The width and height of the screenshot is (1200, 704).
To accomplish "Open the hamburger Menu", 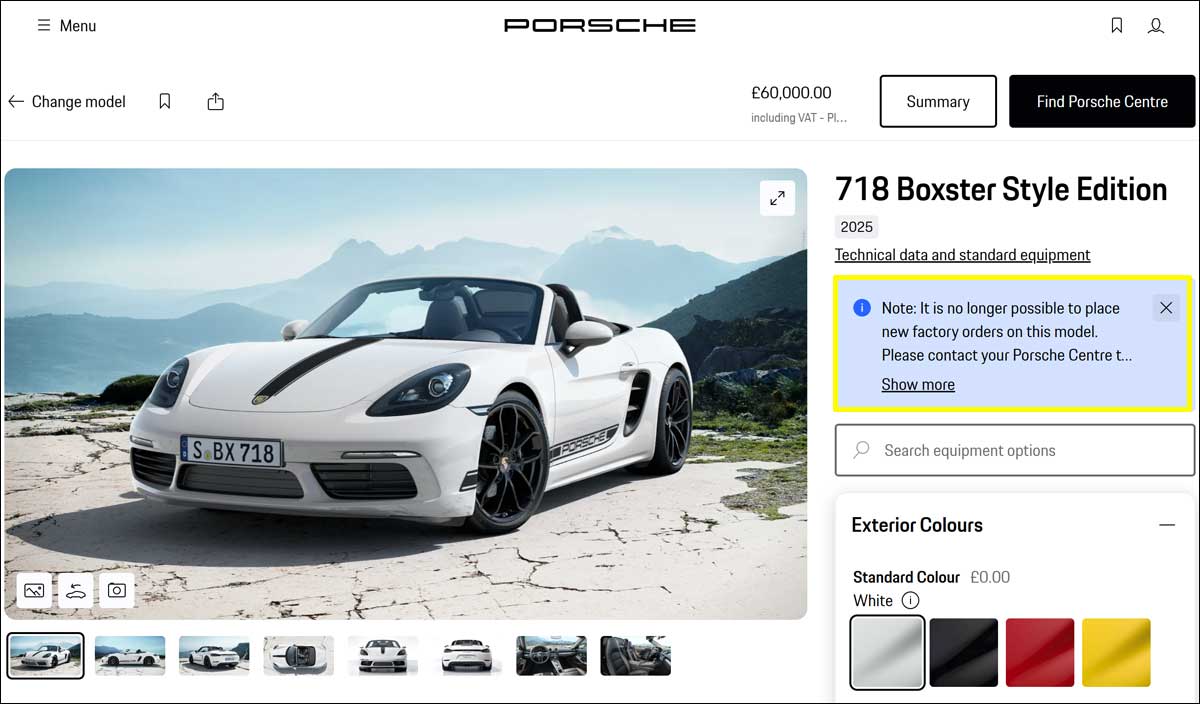I will 66,26.
